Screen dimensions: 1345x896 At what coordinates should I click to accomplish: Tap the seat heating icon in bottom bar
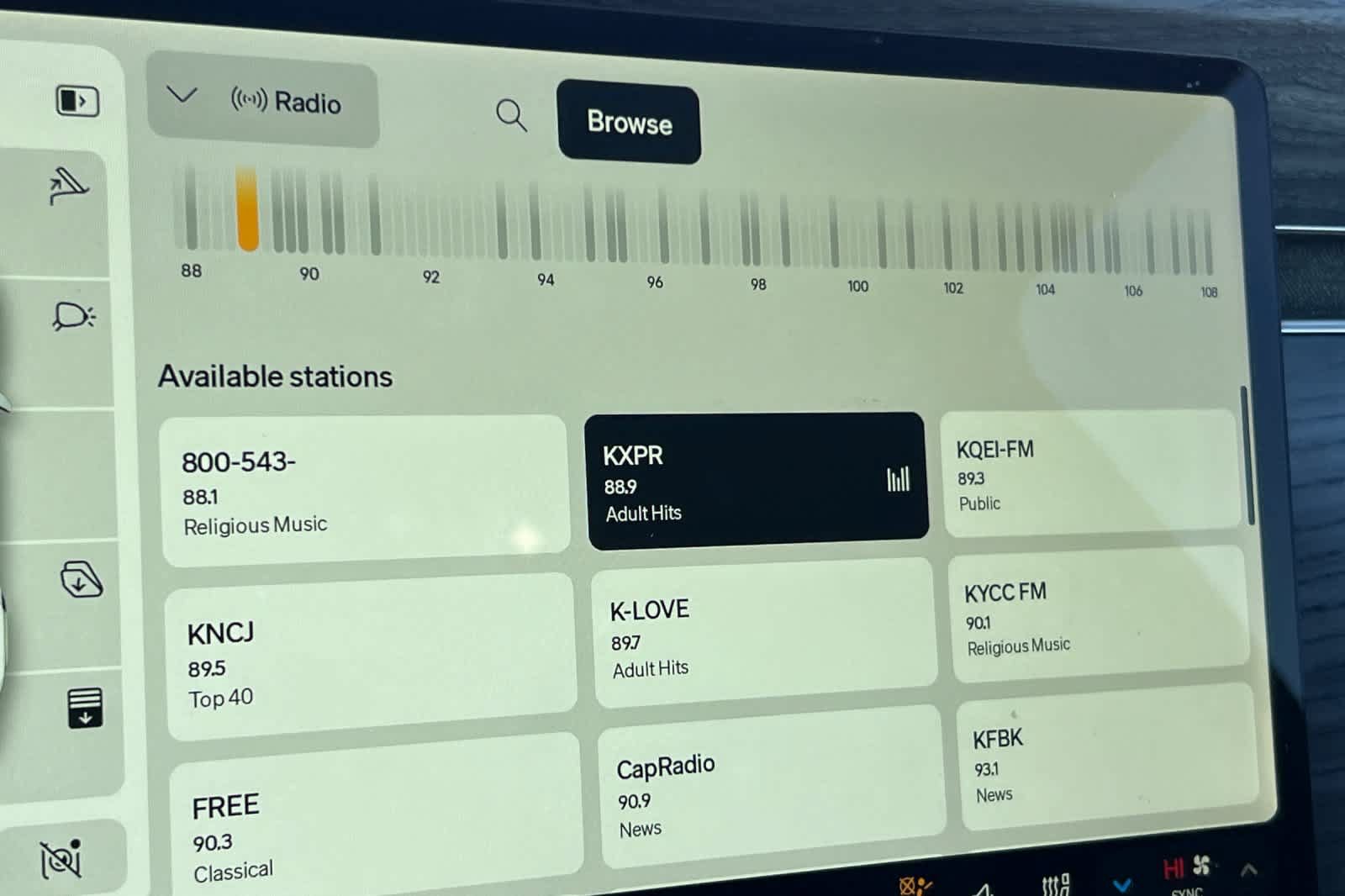(x=1056, y=885)
